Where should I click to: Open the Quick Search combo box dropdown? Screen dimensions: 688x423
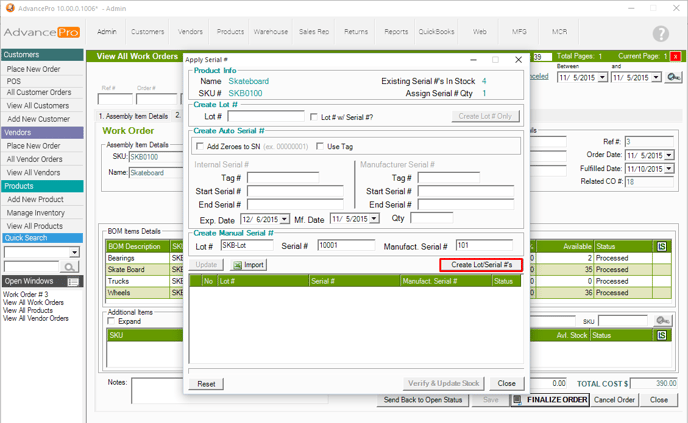coord(74,252)
